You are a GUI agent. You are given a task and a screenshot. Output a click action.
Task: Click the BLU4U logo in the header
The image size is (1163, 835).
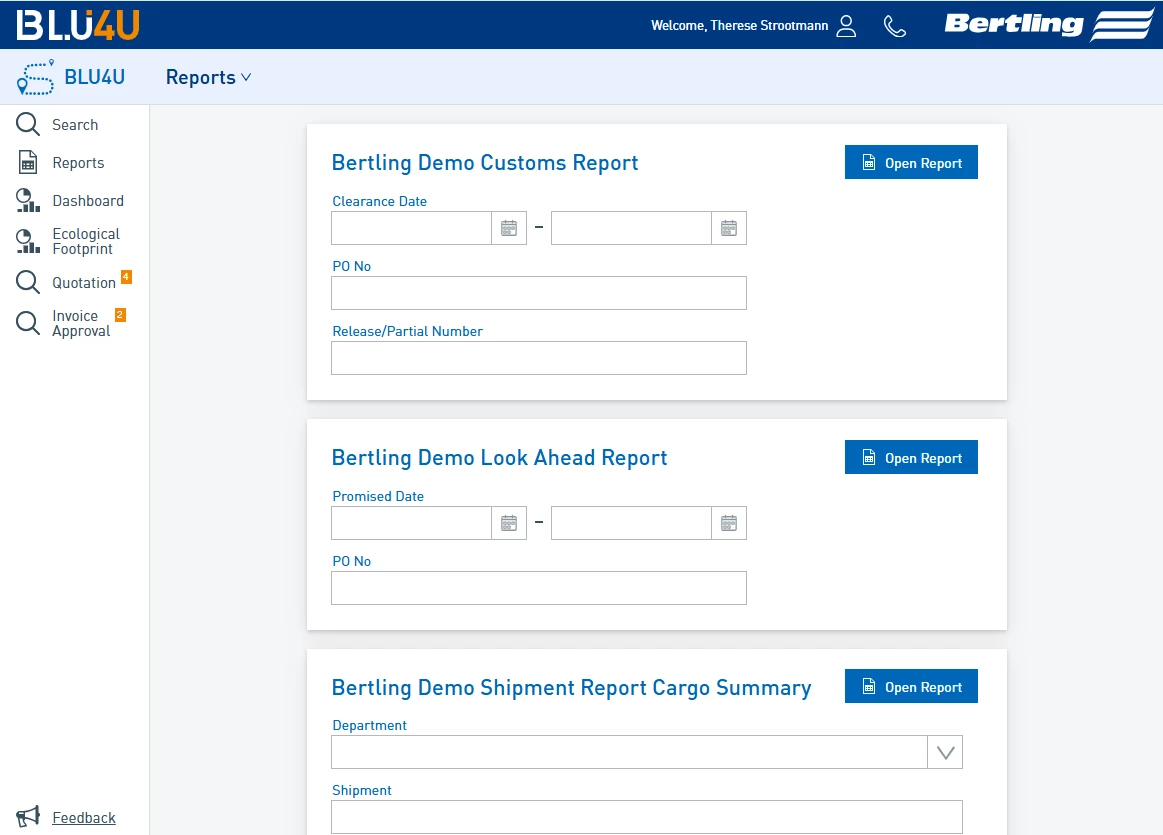[x=78, y=24]
